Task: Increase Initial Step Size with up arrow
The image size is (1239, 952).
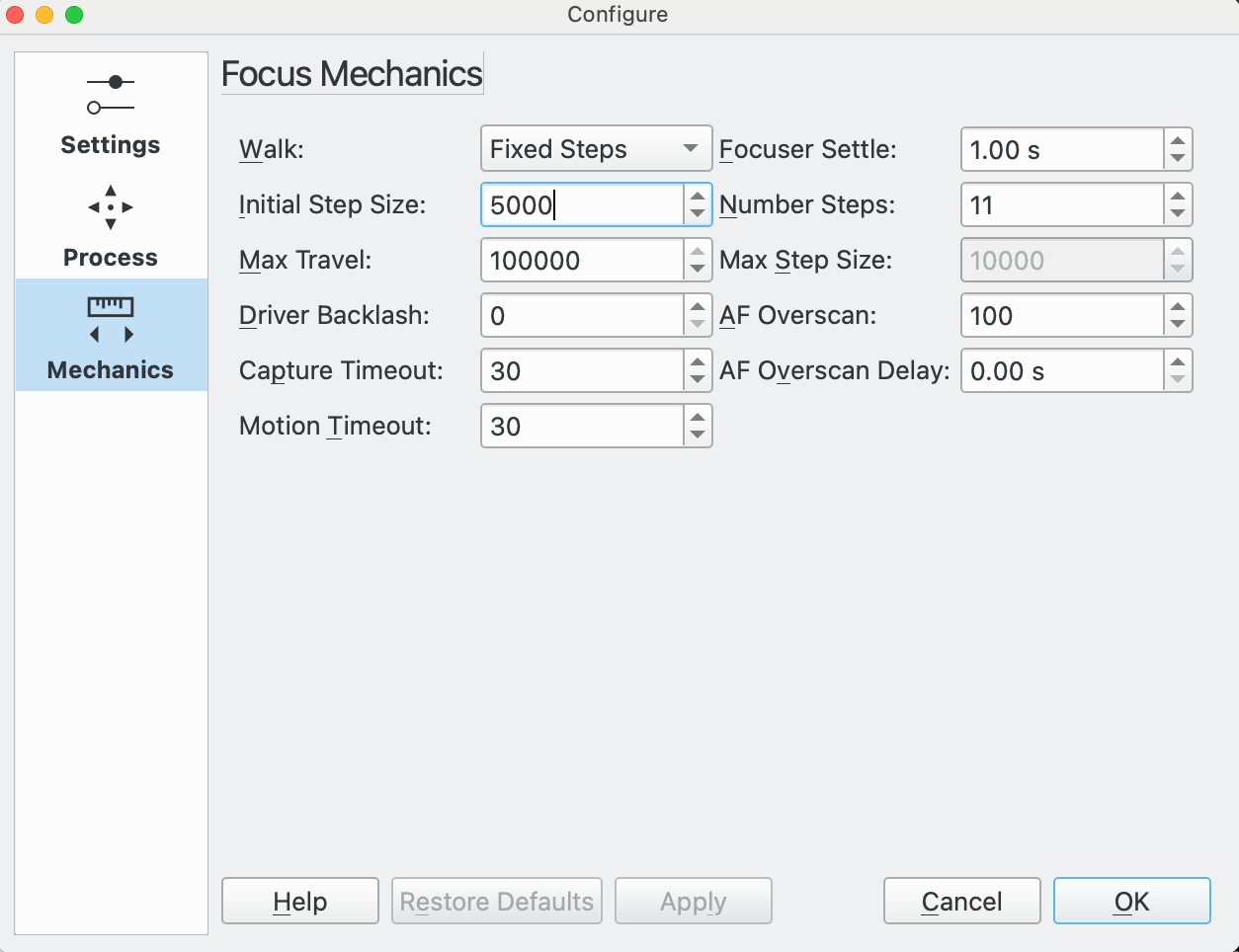Action: coord(698,196)
